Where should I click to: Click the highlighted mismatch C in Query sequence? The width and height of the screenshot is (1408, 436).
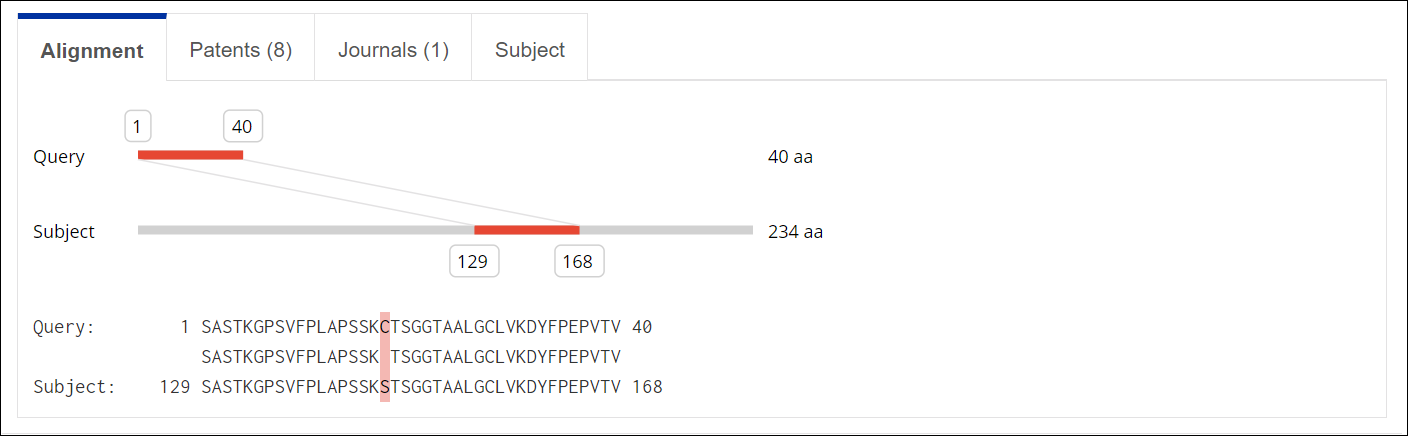point(385,327)
